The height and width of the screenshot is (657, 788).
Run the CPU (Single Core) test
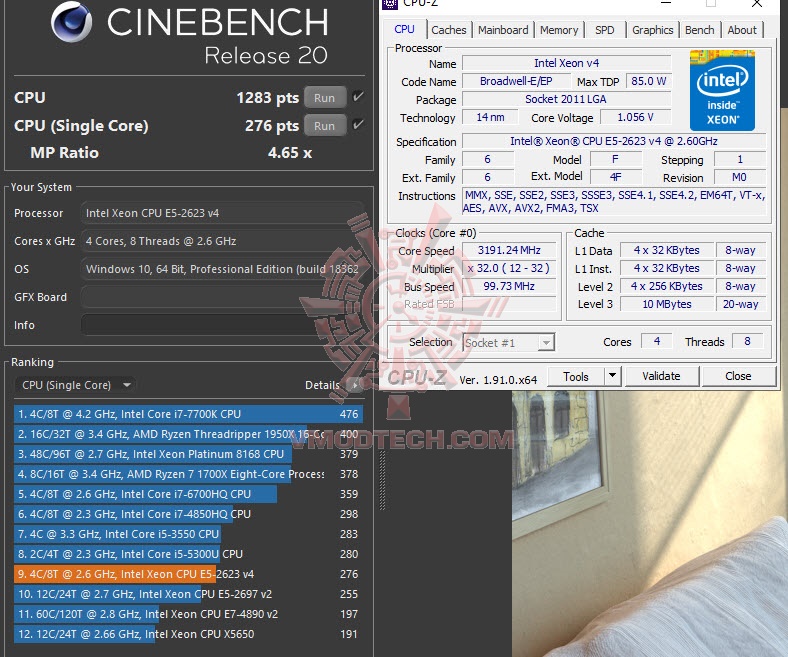click(x=325, y=126)
